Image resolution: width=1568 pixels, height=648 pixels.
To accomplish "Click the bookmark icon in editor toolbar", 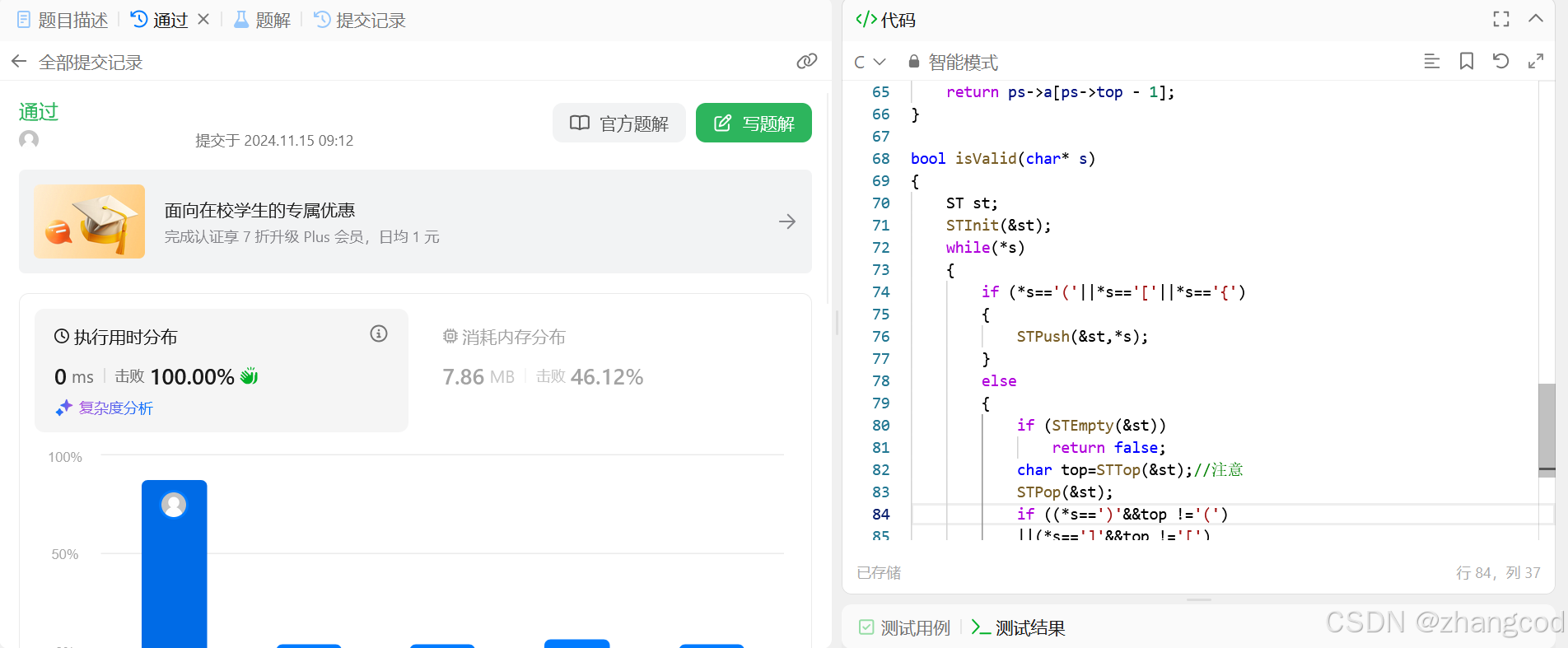I will [1467, 61].
